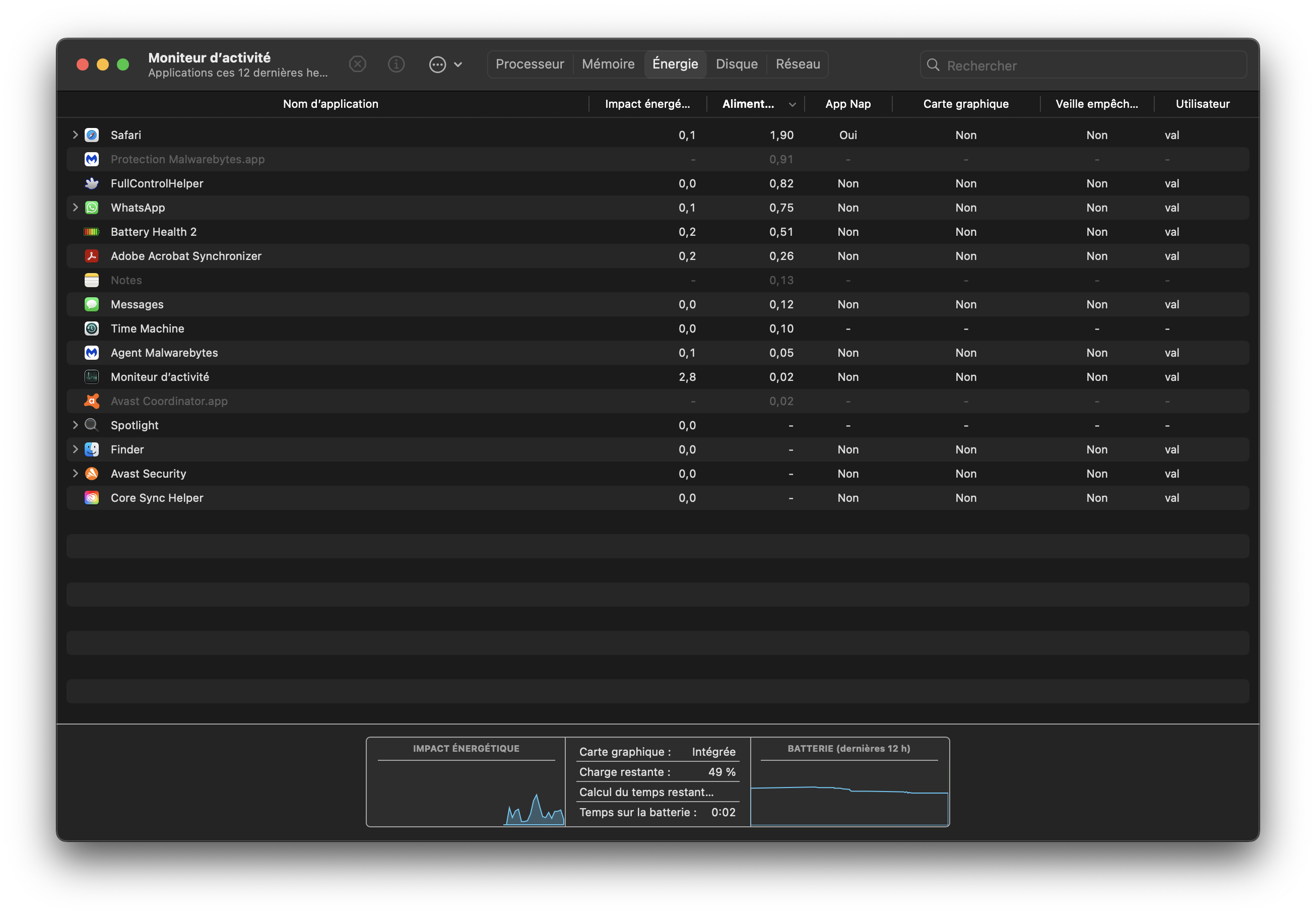Expand the Spotlight row
The height and width of the screenshot is (916, 1316).
click(75, 425)
